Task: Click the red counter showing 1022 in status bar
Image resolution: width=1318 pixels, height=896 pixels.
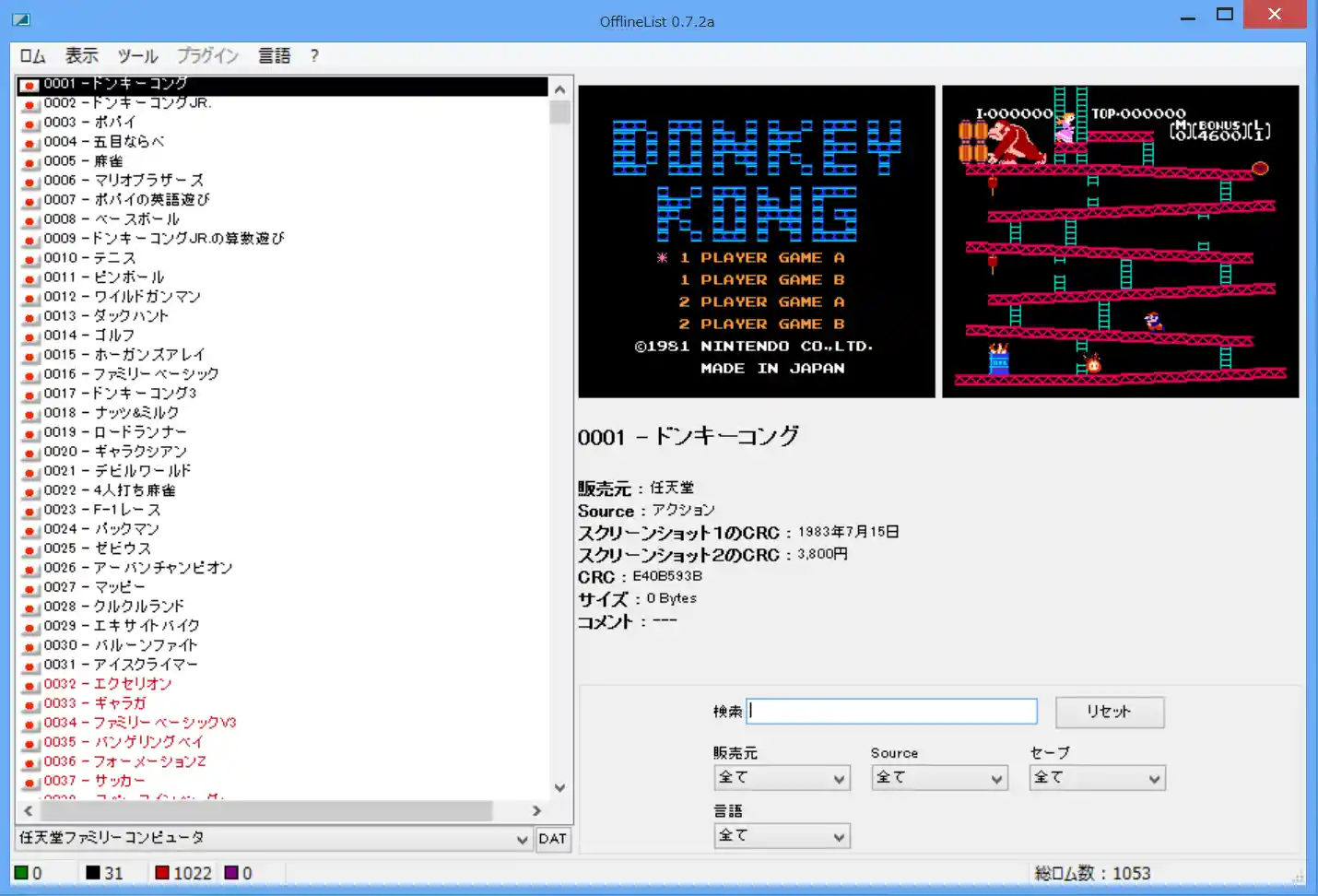Action: (x=182, y=872)
